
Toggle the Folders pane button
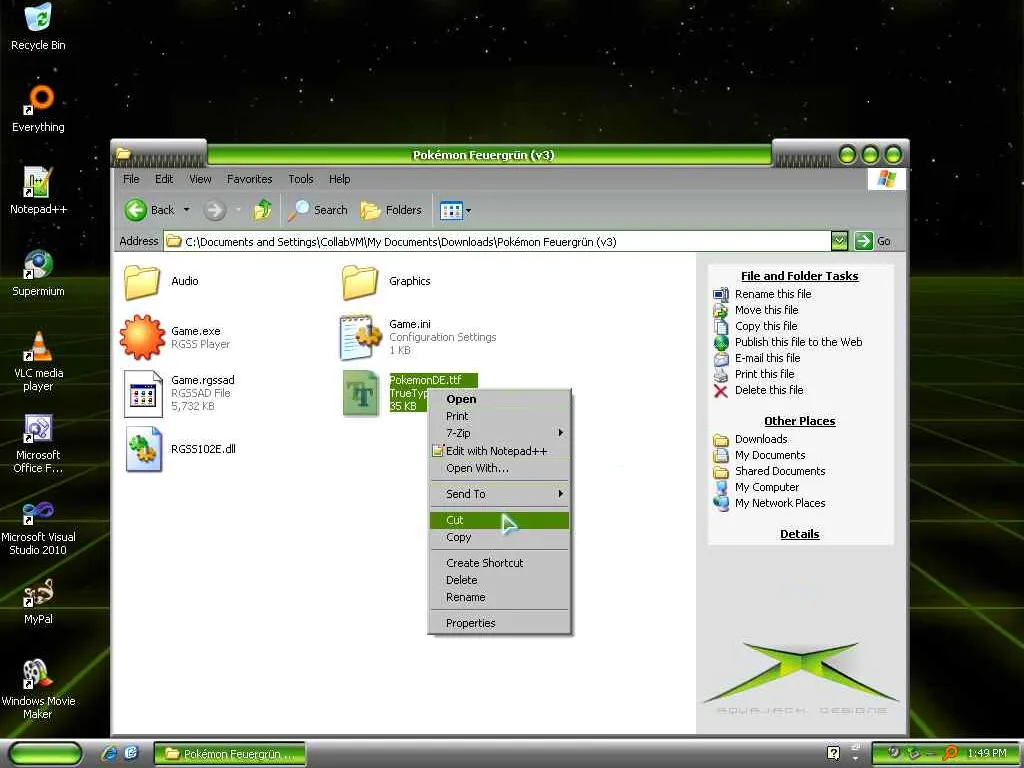point(391,210)
